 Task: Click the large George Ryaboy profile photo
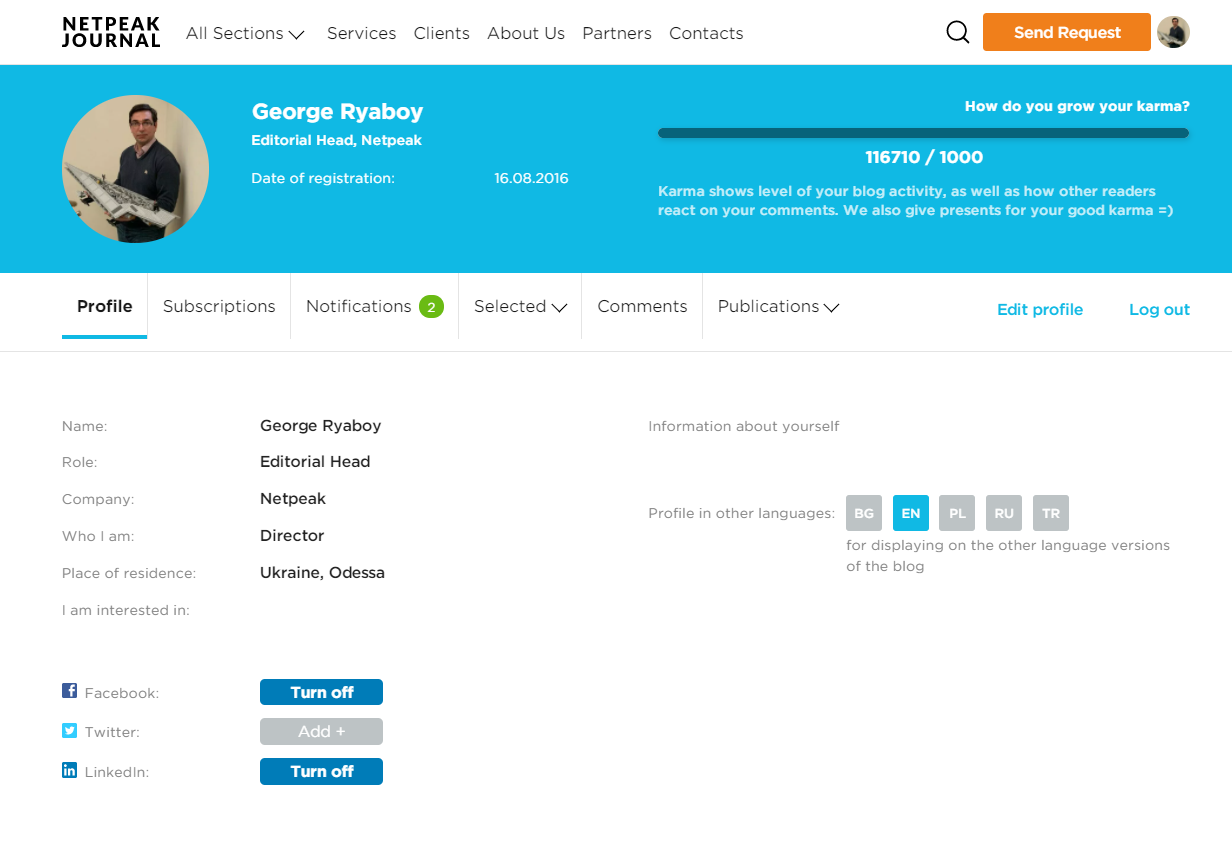135,169
